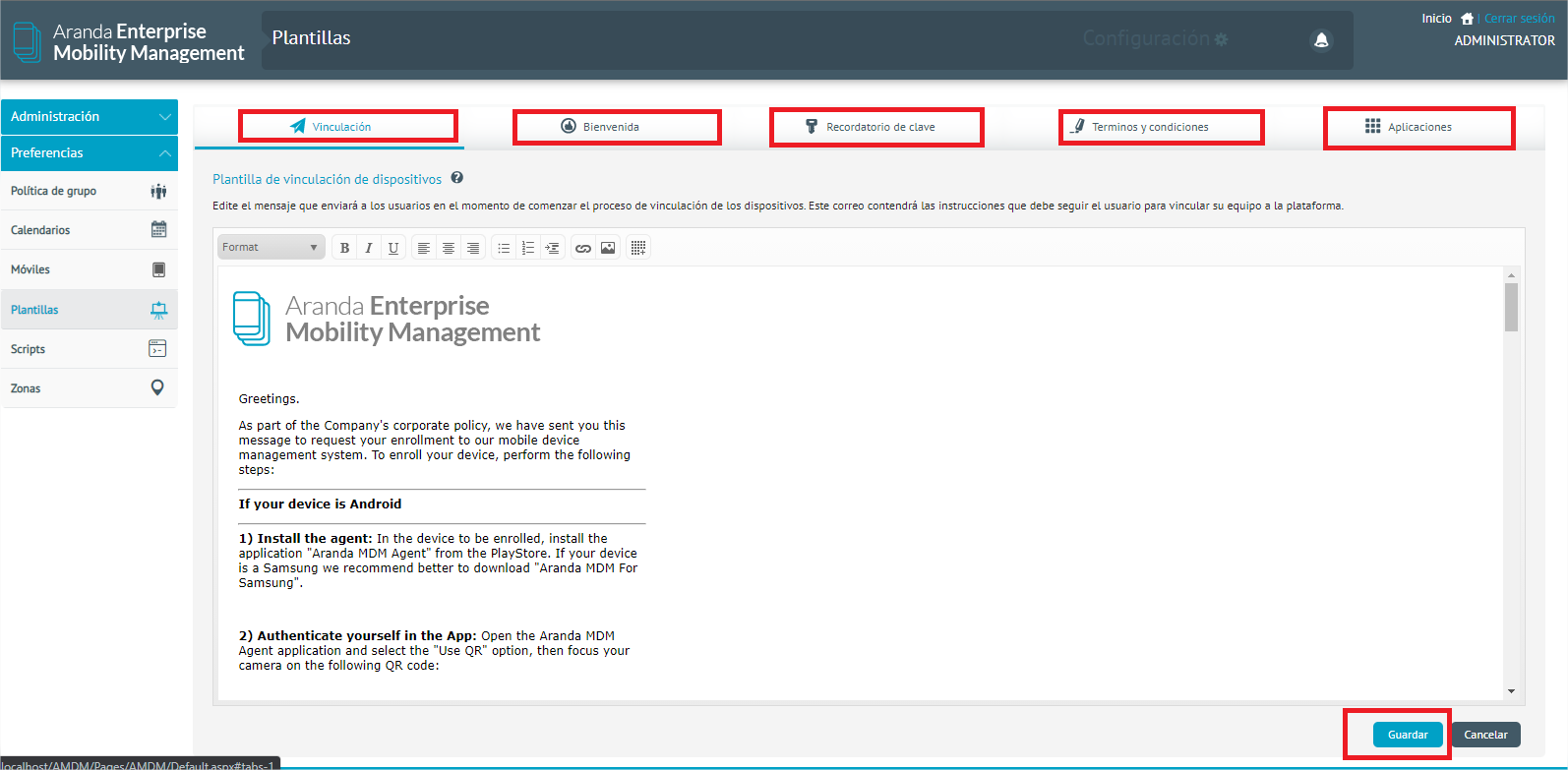Click the Zonas location pin icon
The width and height of the screenshot is (1568, 770).
[157, 387]
